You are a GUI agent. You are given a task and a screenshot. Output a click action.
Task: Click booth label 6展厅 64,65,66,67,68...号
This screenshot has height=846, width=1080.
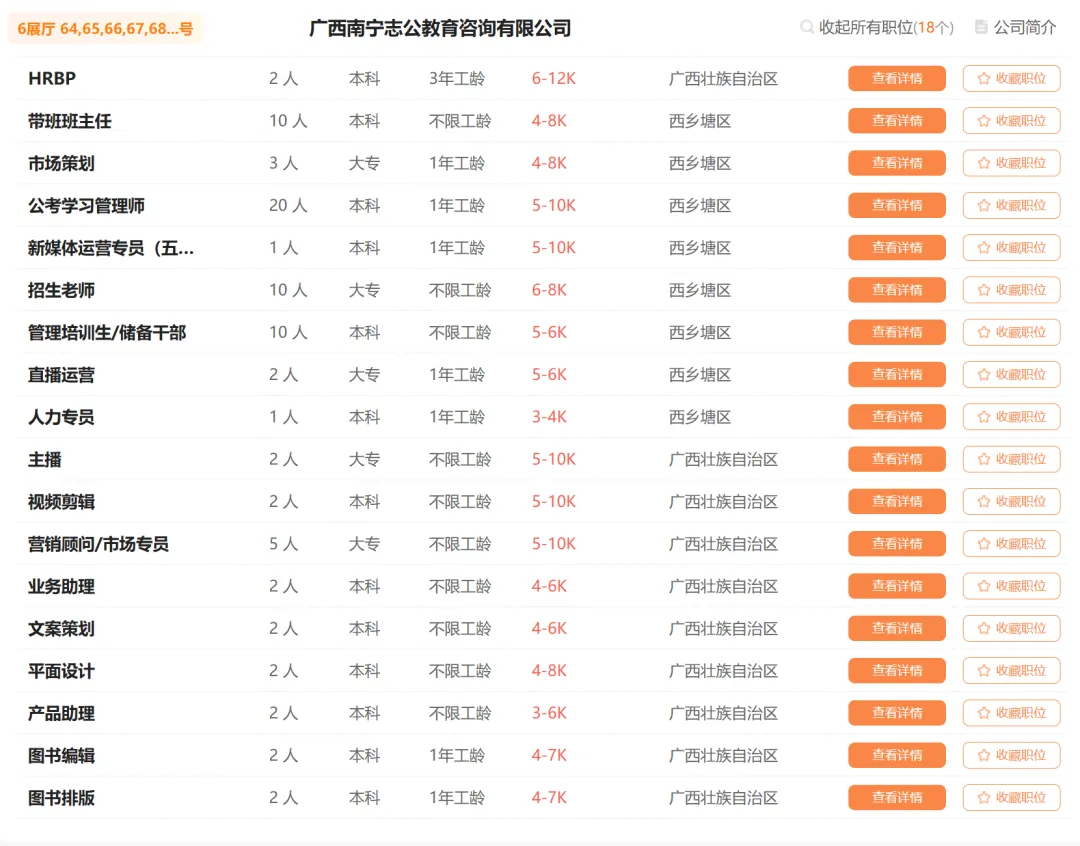pyautogui.click(x=105, y=29)
